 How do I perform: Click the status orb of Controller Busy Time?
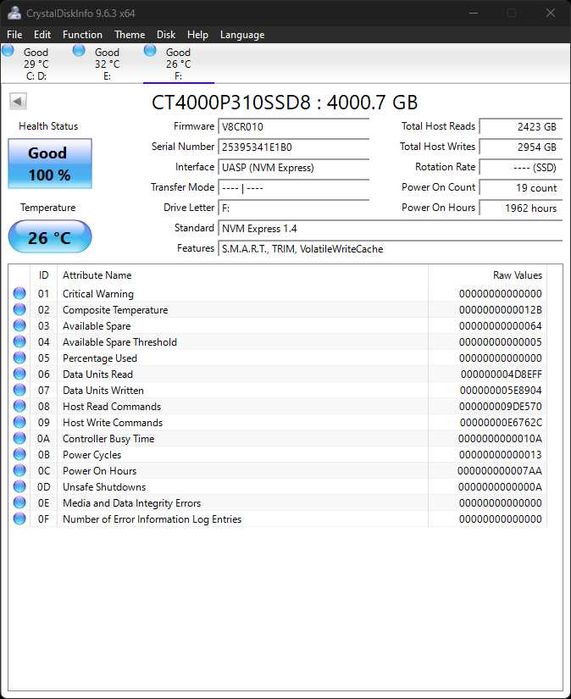(20, 438)
